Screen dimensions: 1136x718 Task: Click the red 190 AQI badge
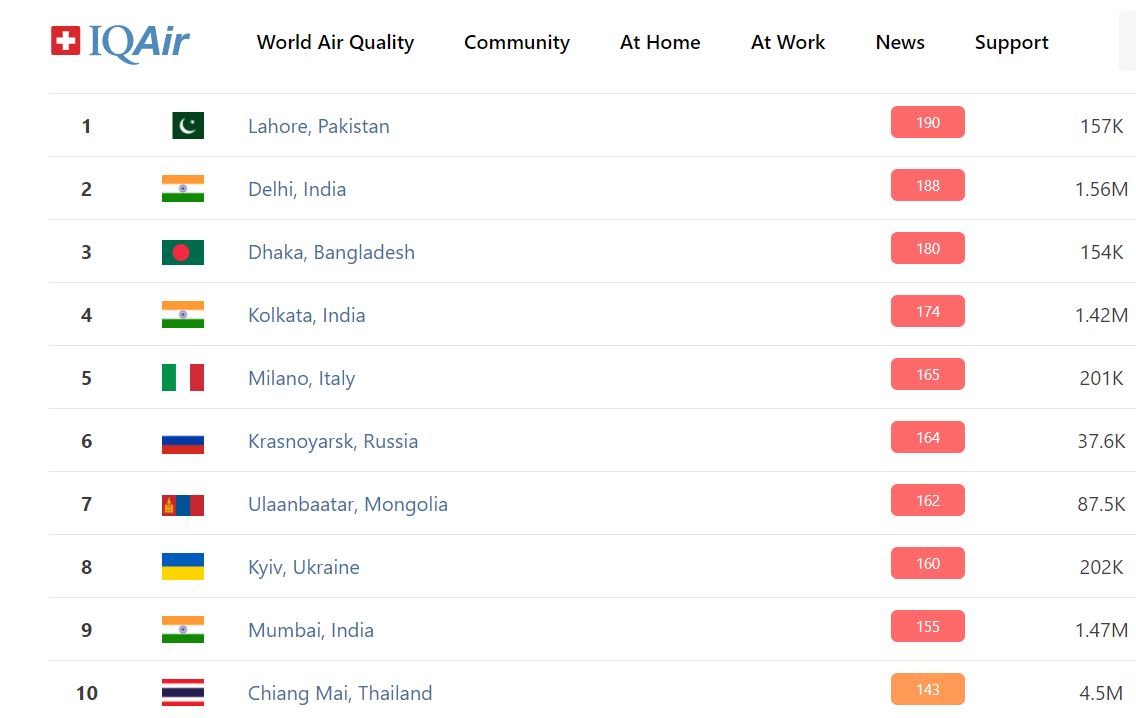click(x=928, y=122)
